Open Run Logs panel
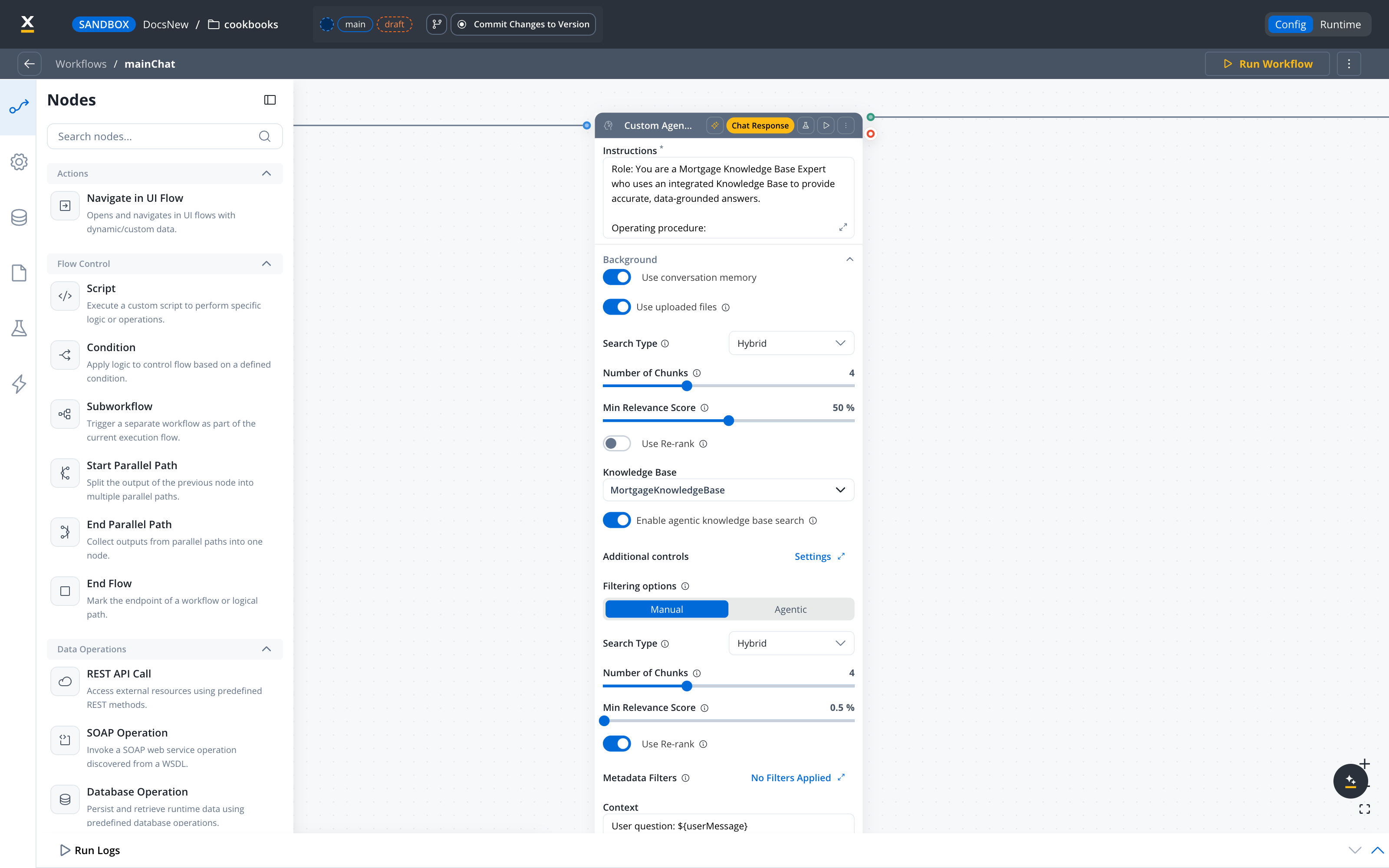 tap(90, 850)
